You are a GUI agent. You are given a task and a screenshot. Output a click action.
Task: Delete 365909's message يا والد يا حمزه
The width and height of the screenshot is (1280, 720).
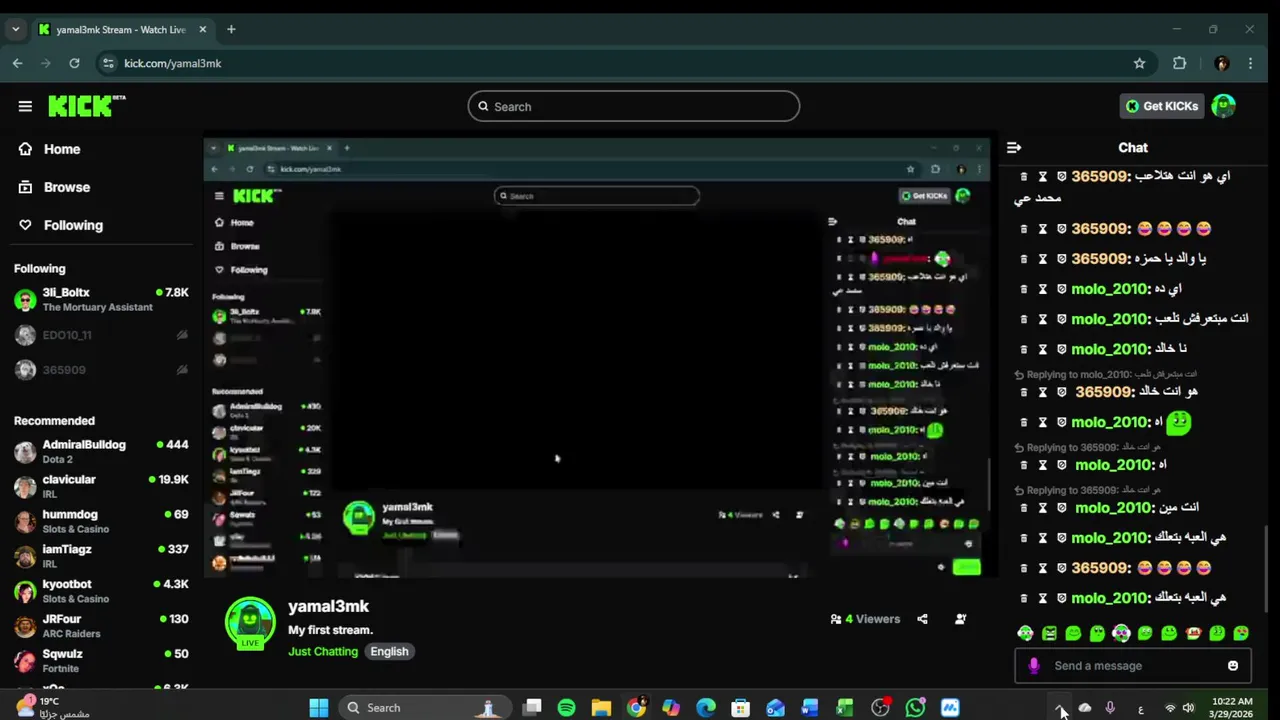1024,259
